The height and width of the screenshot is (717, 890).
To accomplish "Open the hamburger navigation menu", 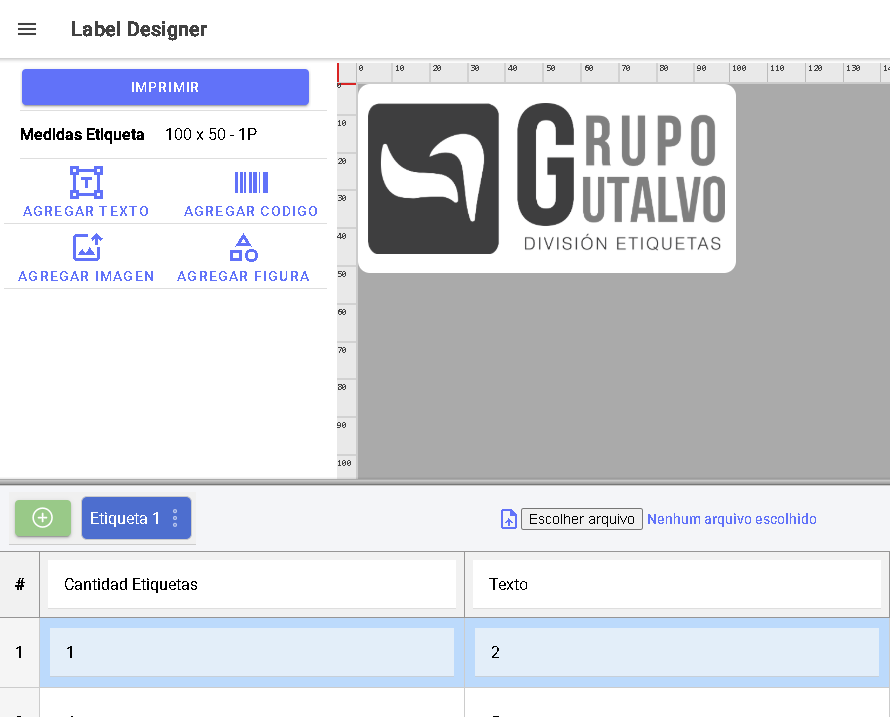I will 27,29.
